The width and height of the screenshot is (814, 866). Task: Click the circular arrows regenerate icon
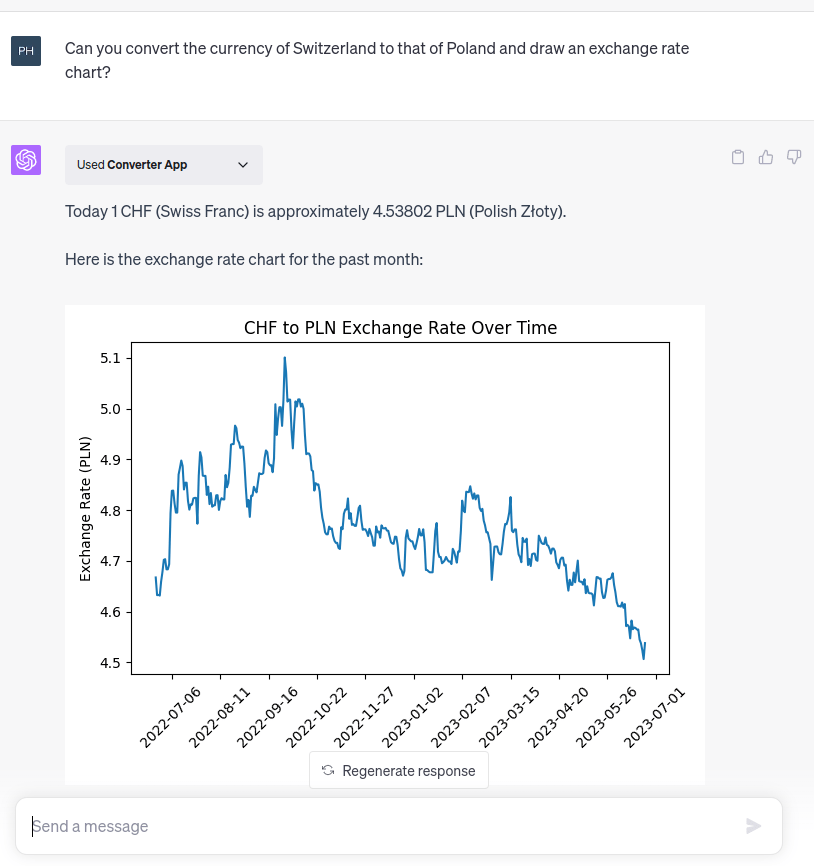(328, 771)
